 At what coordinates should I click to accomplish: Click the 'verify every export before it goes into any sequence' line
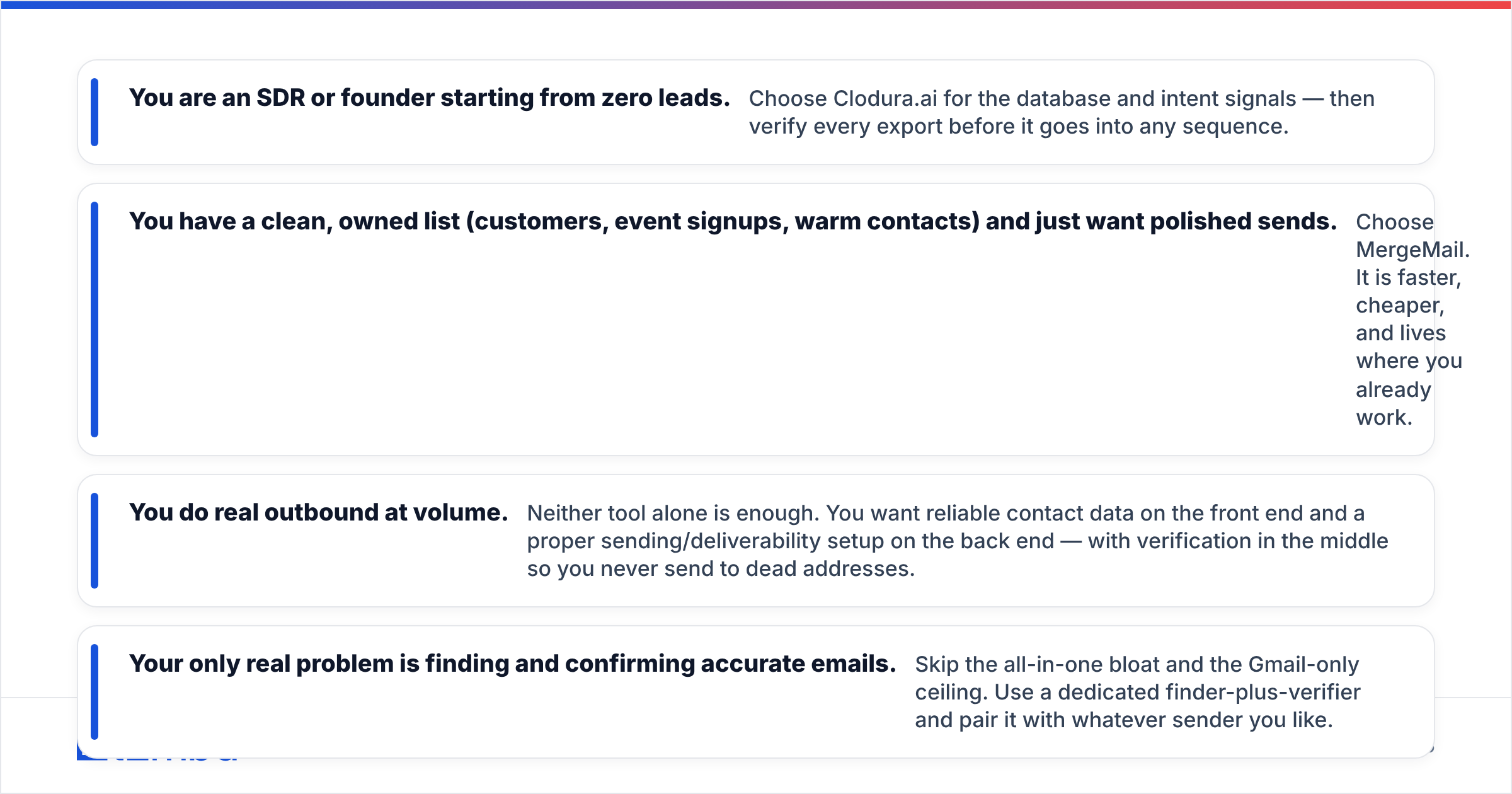(1019, 127)
